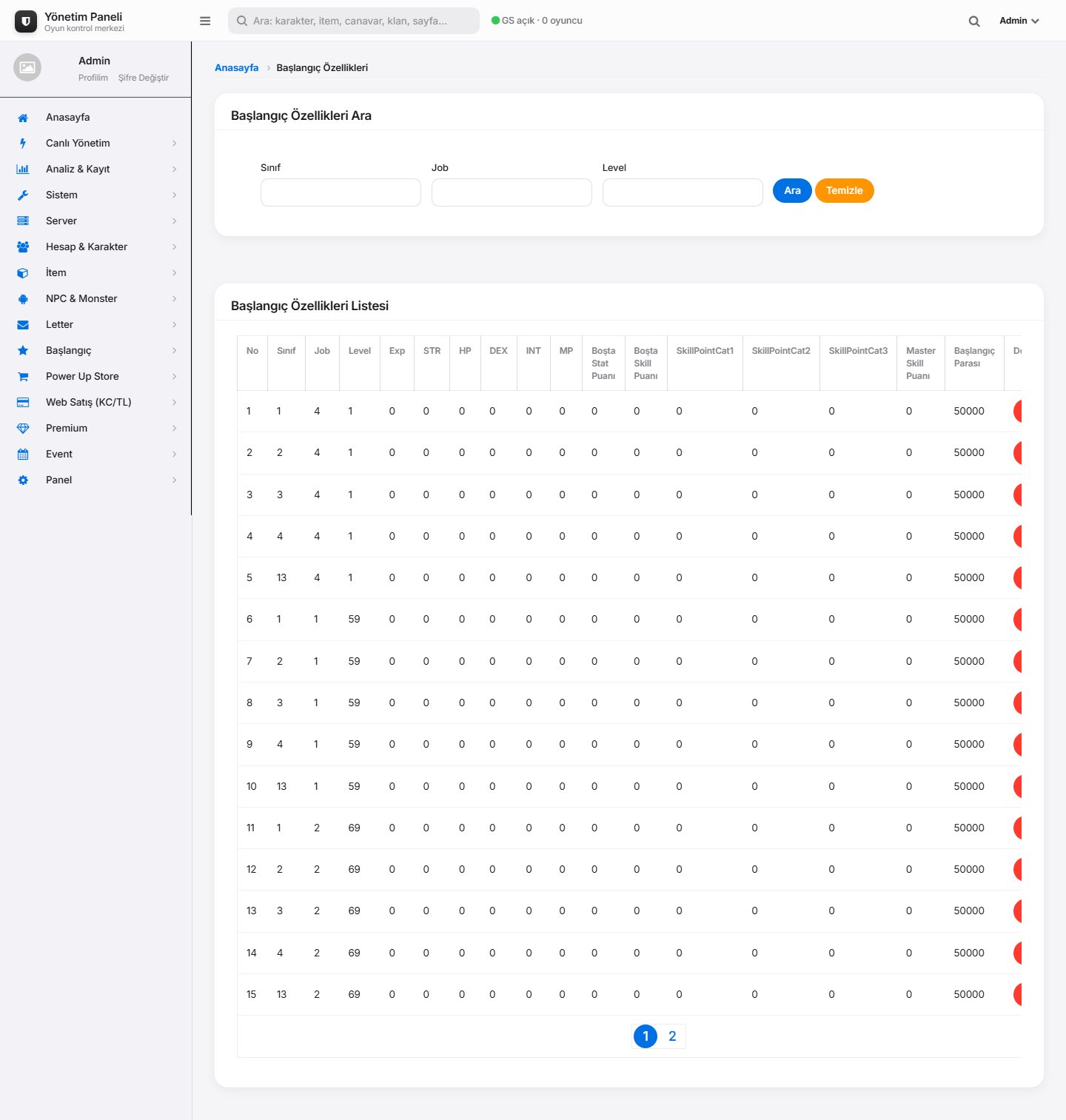Click the Sınıf filter input field
This screenshot has height=1120, width=1066.
(x=341, y=192)
